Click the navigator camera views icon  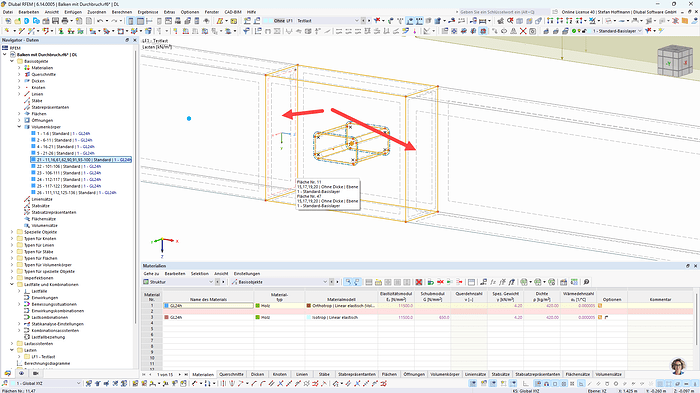click(35, 373)
